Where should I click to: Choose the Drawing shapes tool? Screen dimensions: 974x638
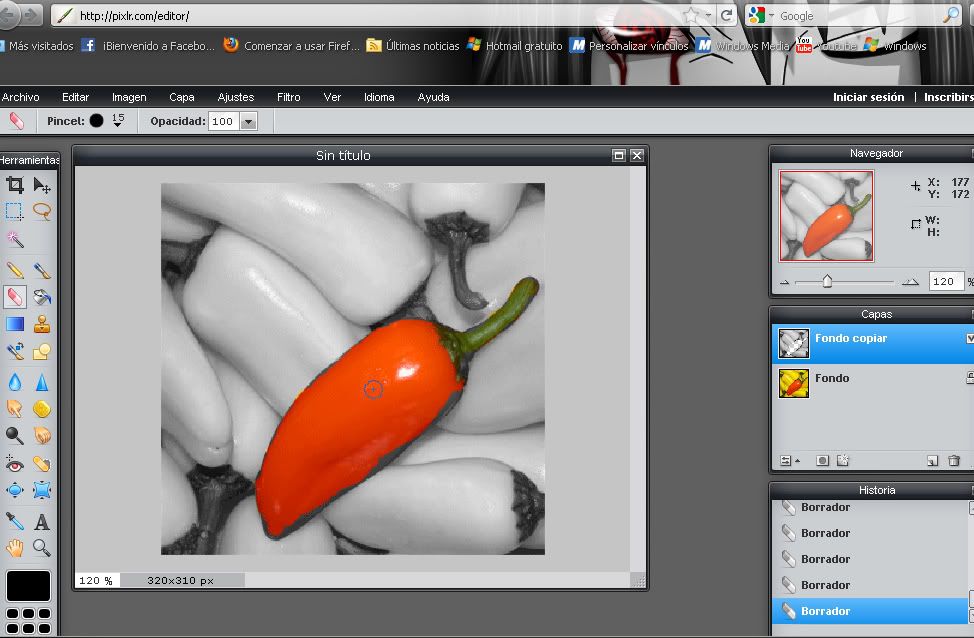(x=42, y=351)
